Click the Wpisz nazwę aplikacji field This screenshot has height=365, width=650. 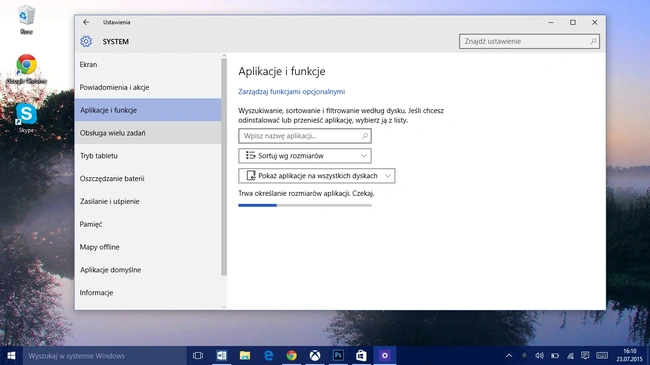click(305, 136)
